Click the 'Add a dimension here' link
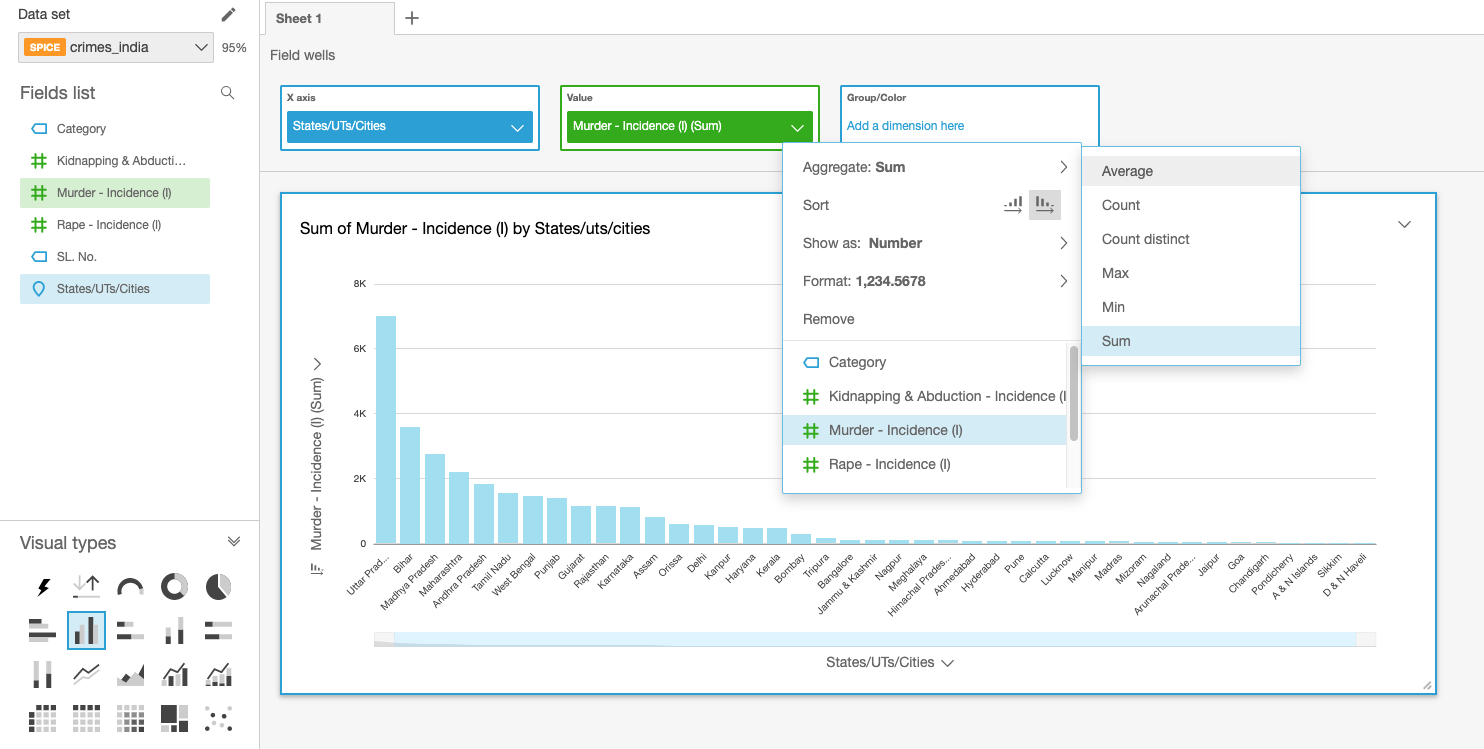The image size is (1484, 749). pyautogui.click(x=905, y=126)
